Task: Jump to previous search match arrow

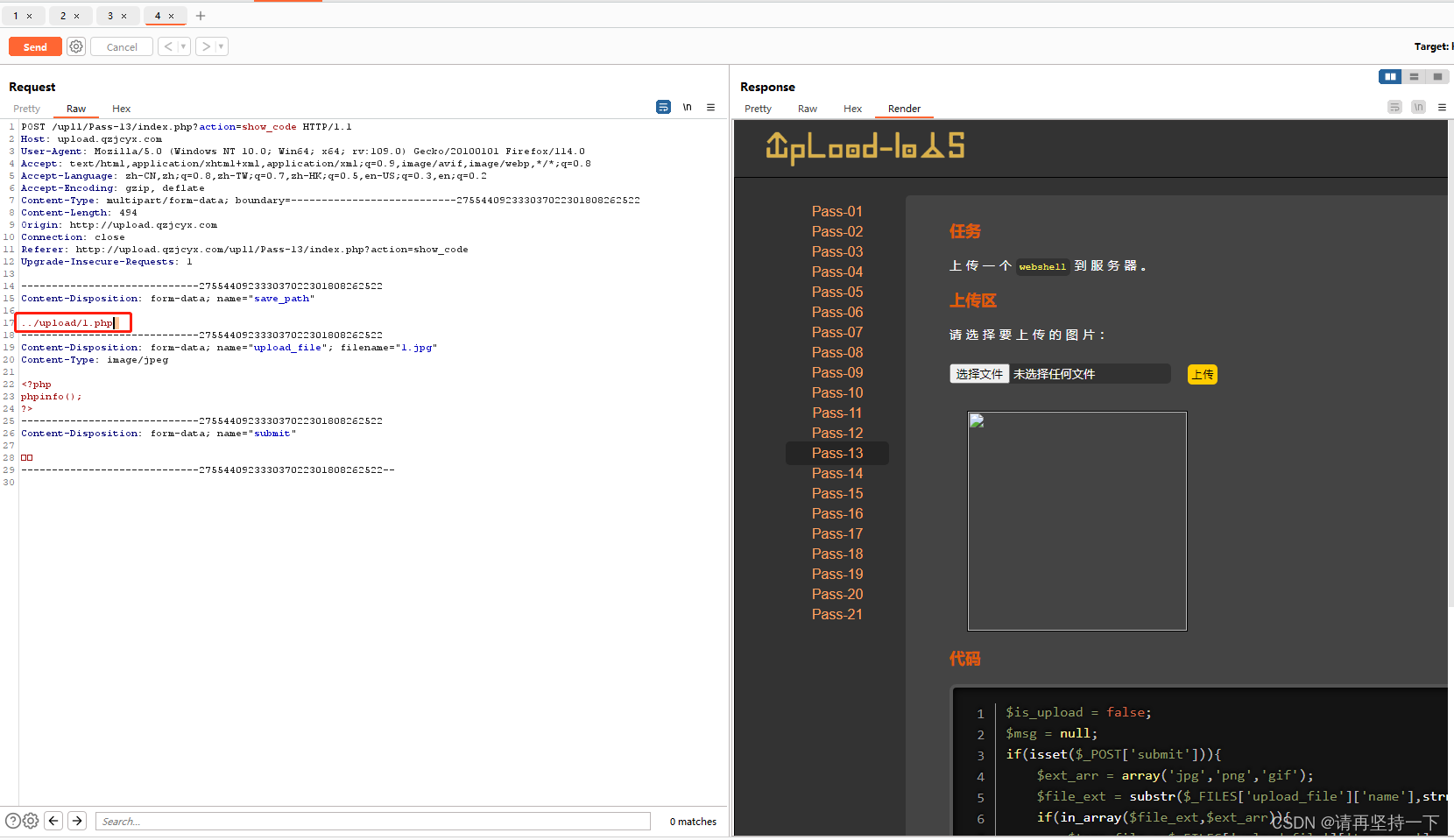Action: click(x=53, y=821)
